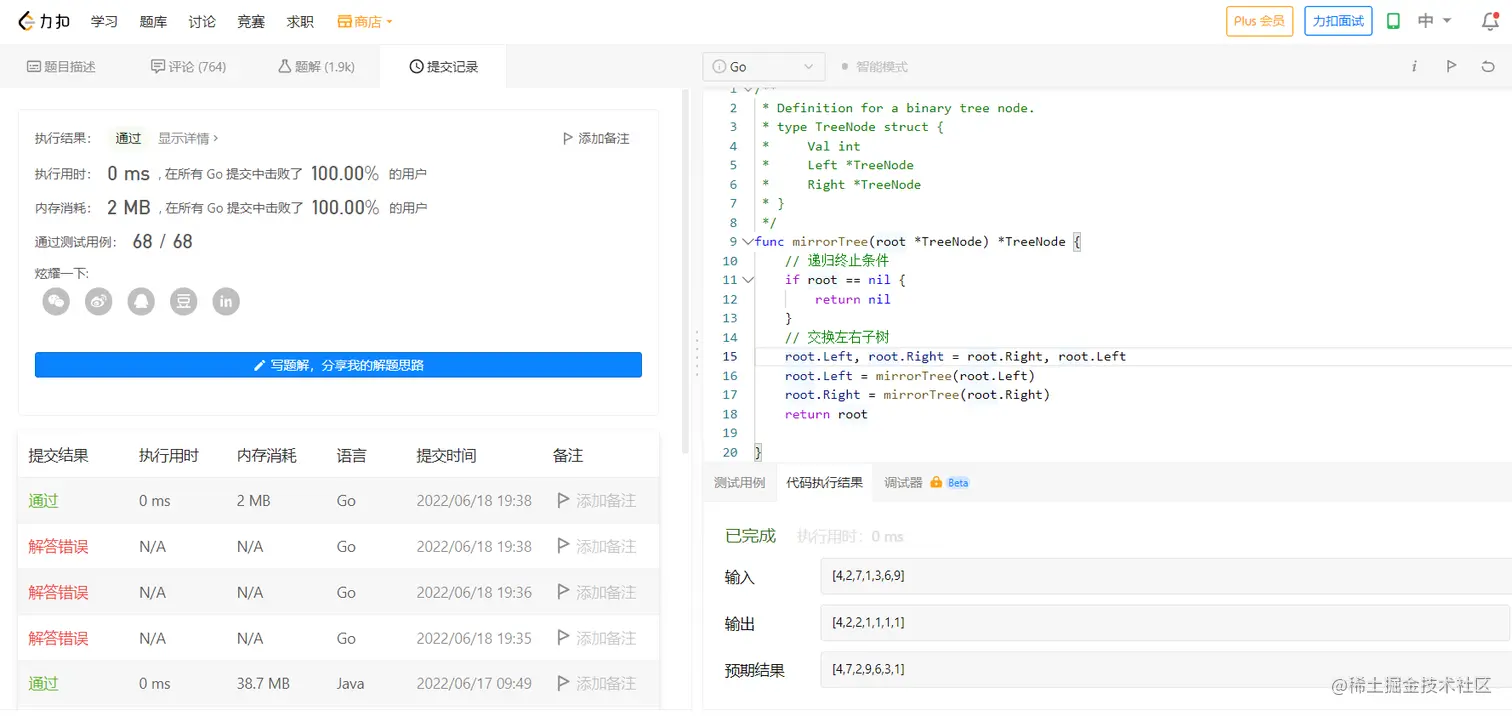Switch to 题目描述 tab
The image size is (1512, 716).
click(61, 67)
